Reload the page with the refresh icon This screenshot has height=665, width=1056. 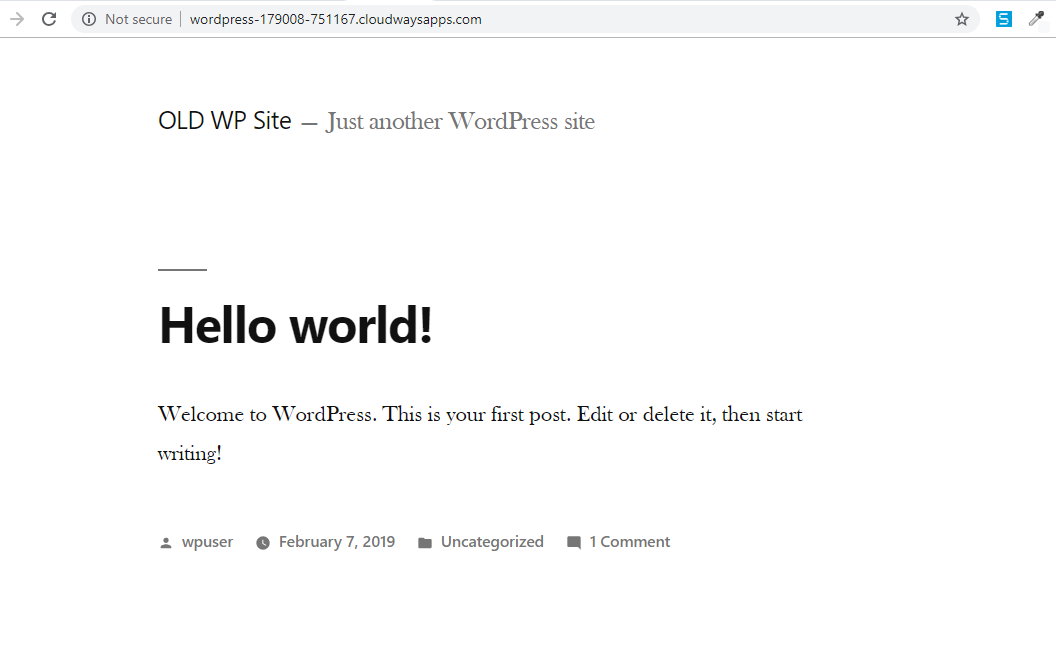[x=49, y=19]
